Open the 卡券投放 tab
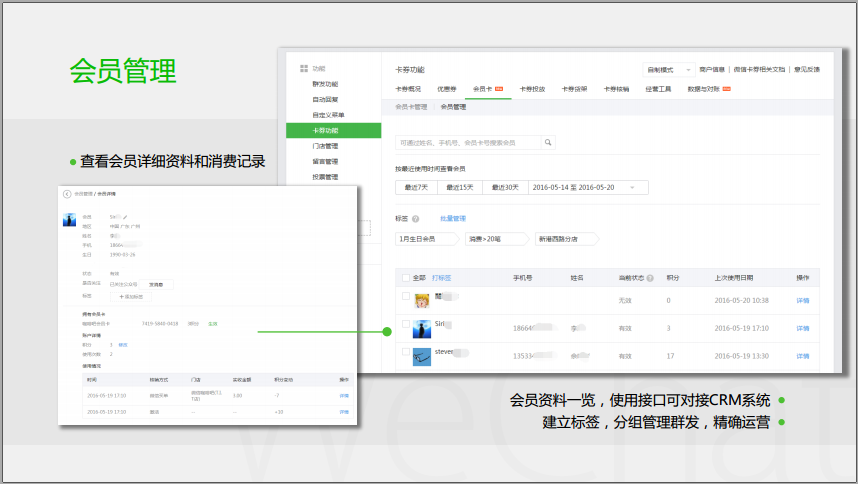Screen dimensions: 858x484 [532, 89]
